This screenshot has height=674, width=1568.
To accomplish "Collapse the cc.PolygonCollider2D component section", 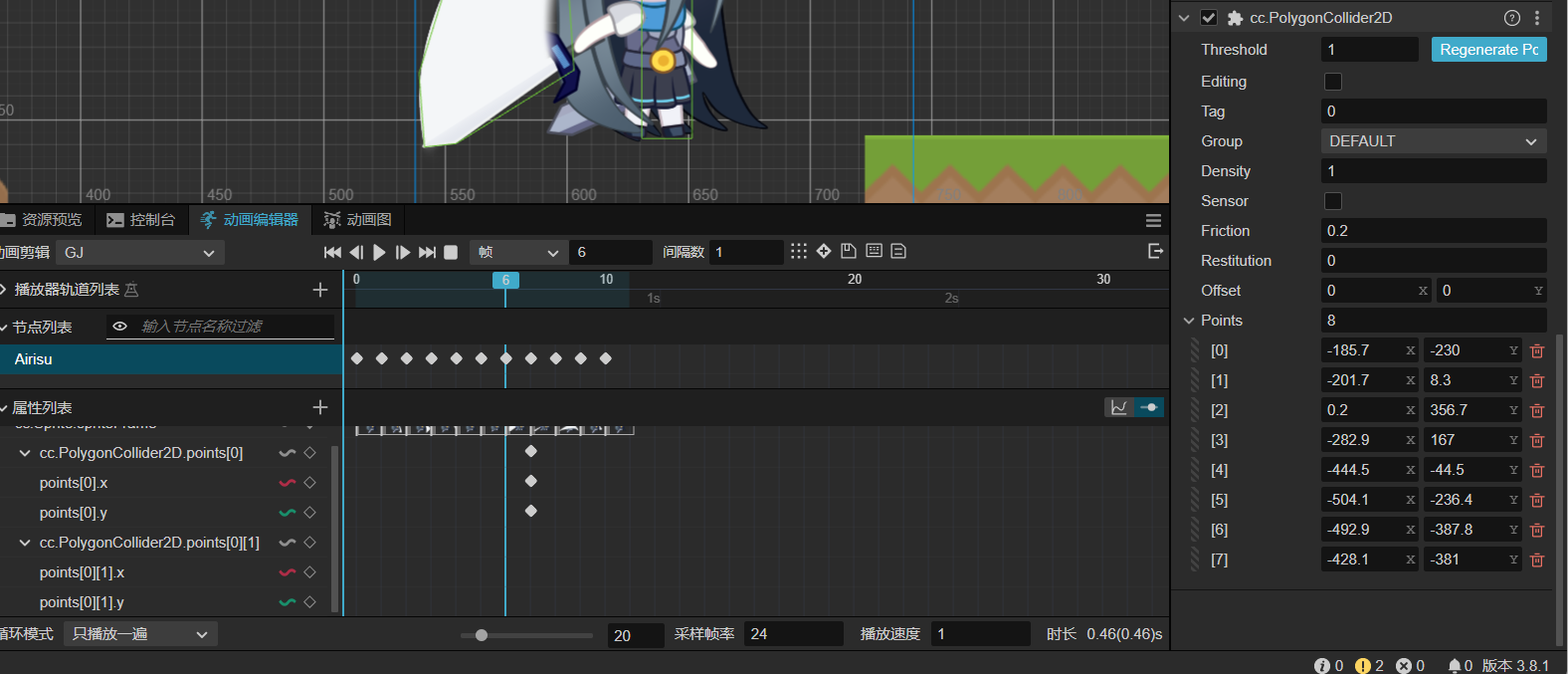I will (1184, 18).
